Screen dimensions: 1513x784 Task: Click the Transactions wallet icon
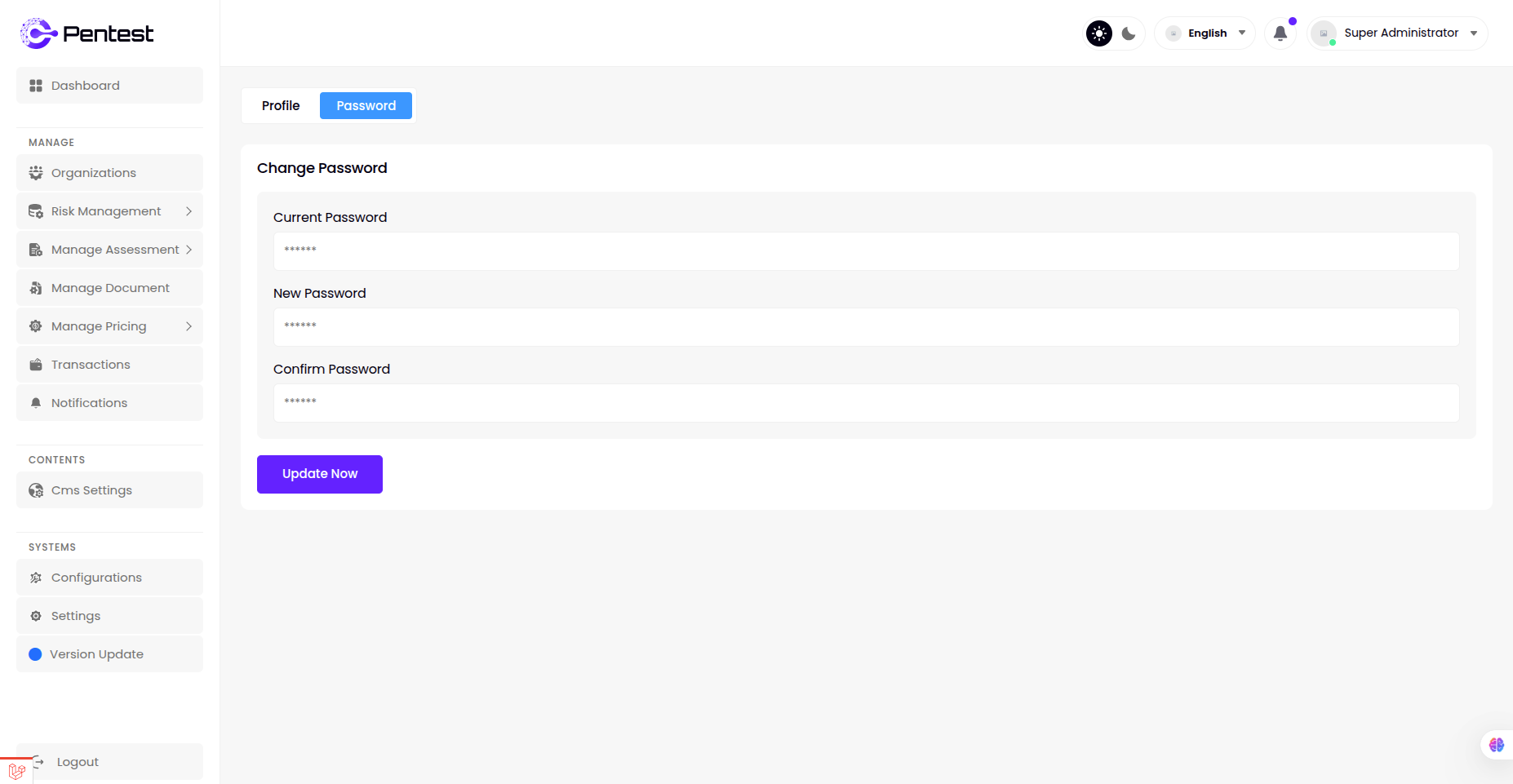click(x=36, y=365)
